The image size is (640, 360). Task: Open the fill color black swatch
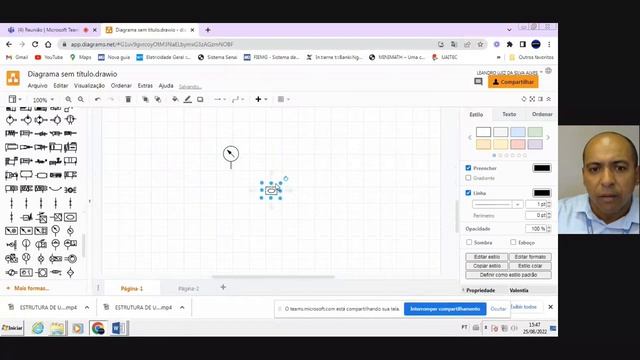542,168
